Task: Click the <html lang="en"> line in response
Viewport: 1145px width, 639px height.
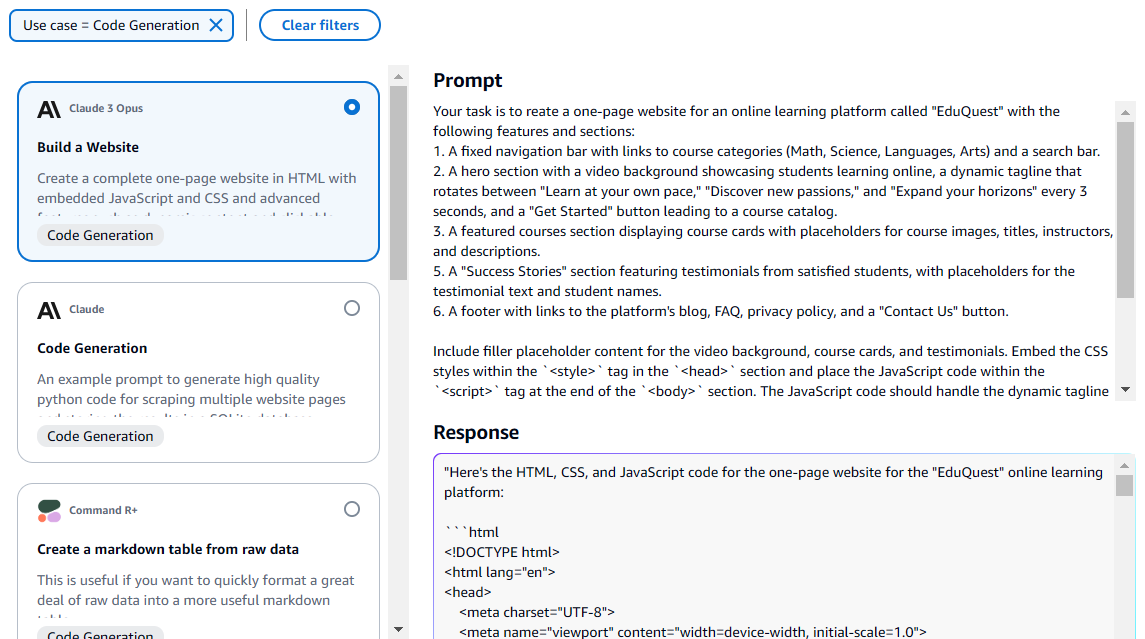Action: (499, 572)
